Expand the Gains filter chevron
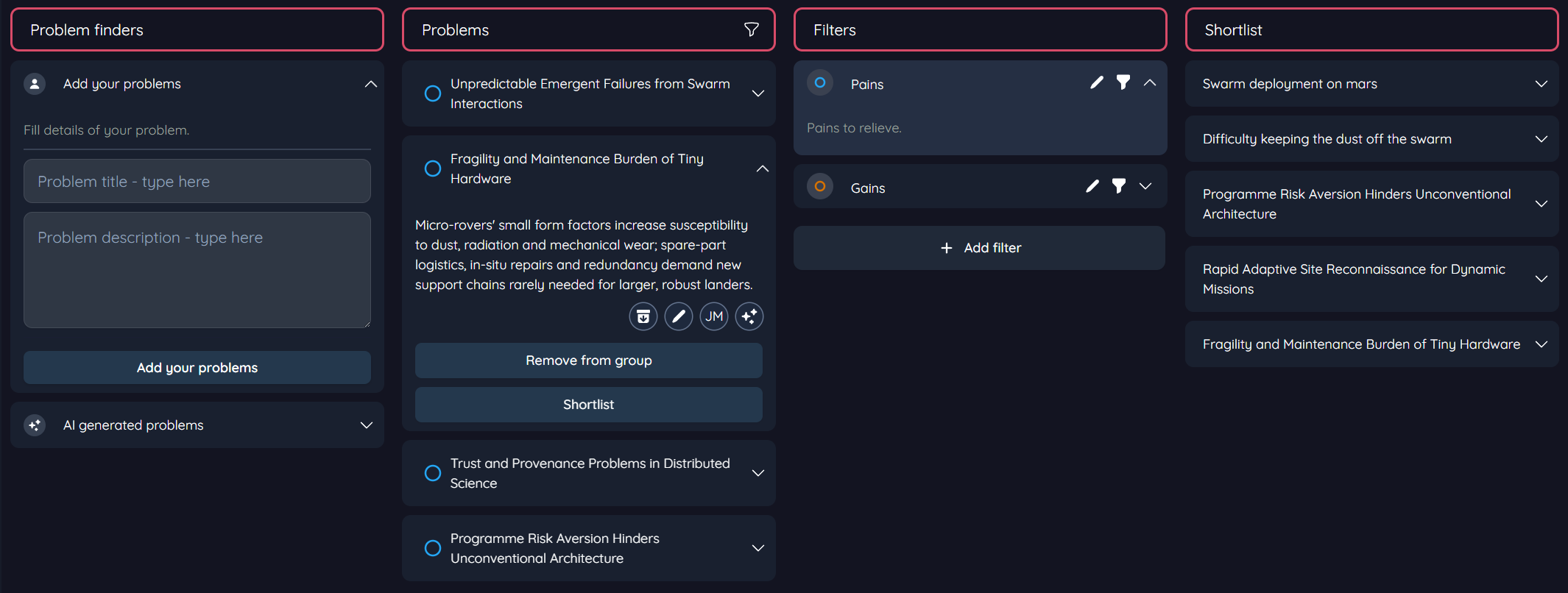 point(1145,186)
